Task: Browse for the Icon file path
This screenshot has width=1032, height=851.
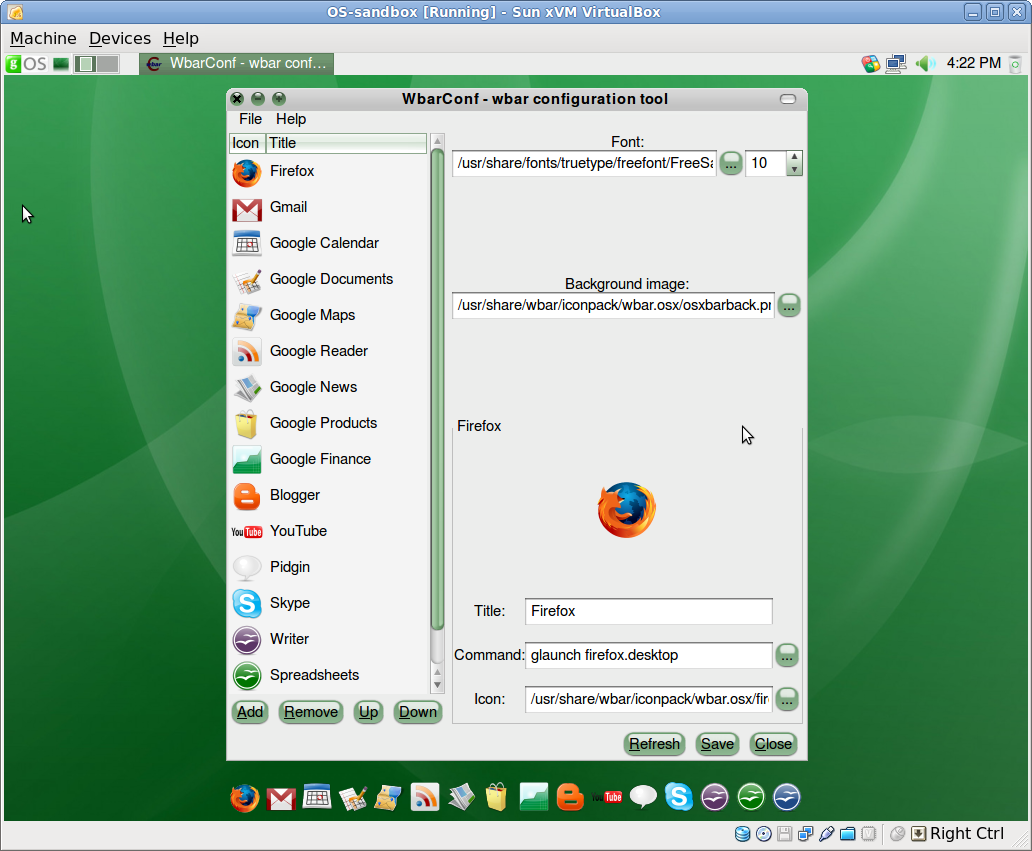Action: [x=787, y=699]
